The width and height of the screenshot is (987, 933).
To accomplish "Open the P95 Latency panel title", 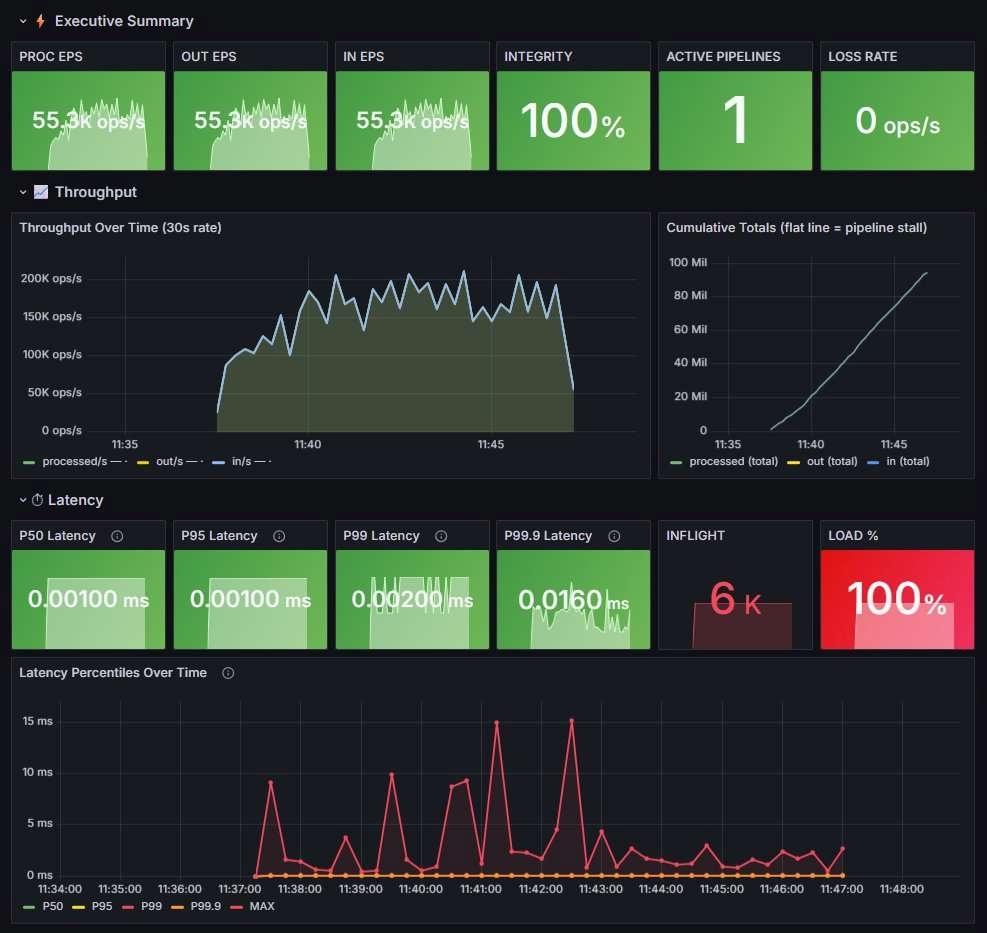I will (219, 536).
